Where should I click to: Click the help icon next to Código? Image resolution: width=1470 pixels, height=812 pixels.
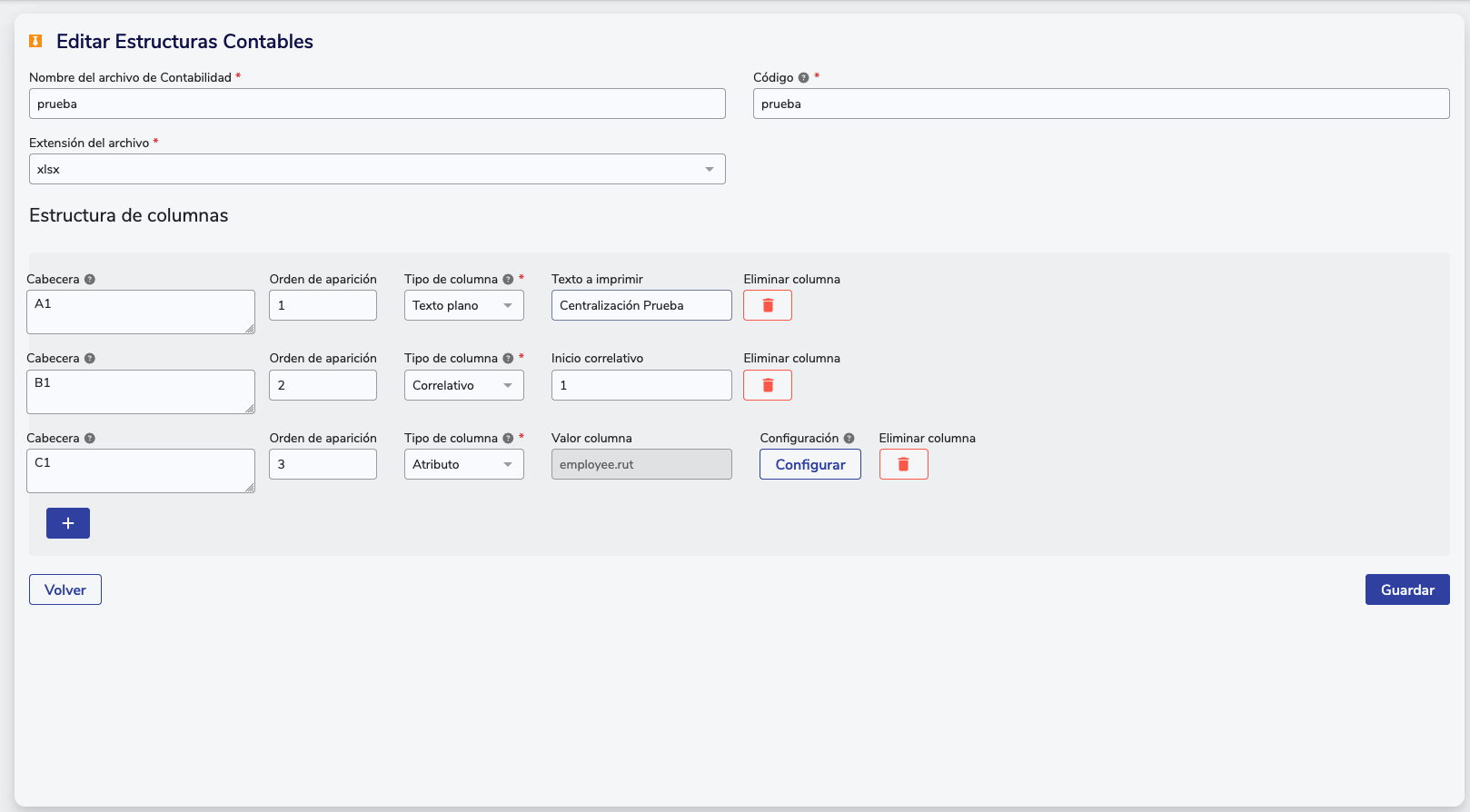coord(803,78)
